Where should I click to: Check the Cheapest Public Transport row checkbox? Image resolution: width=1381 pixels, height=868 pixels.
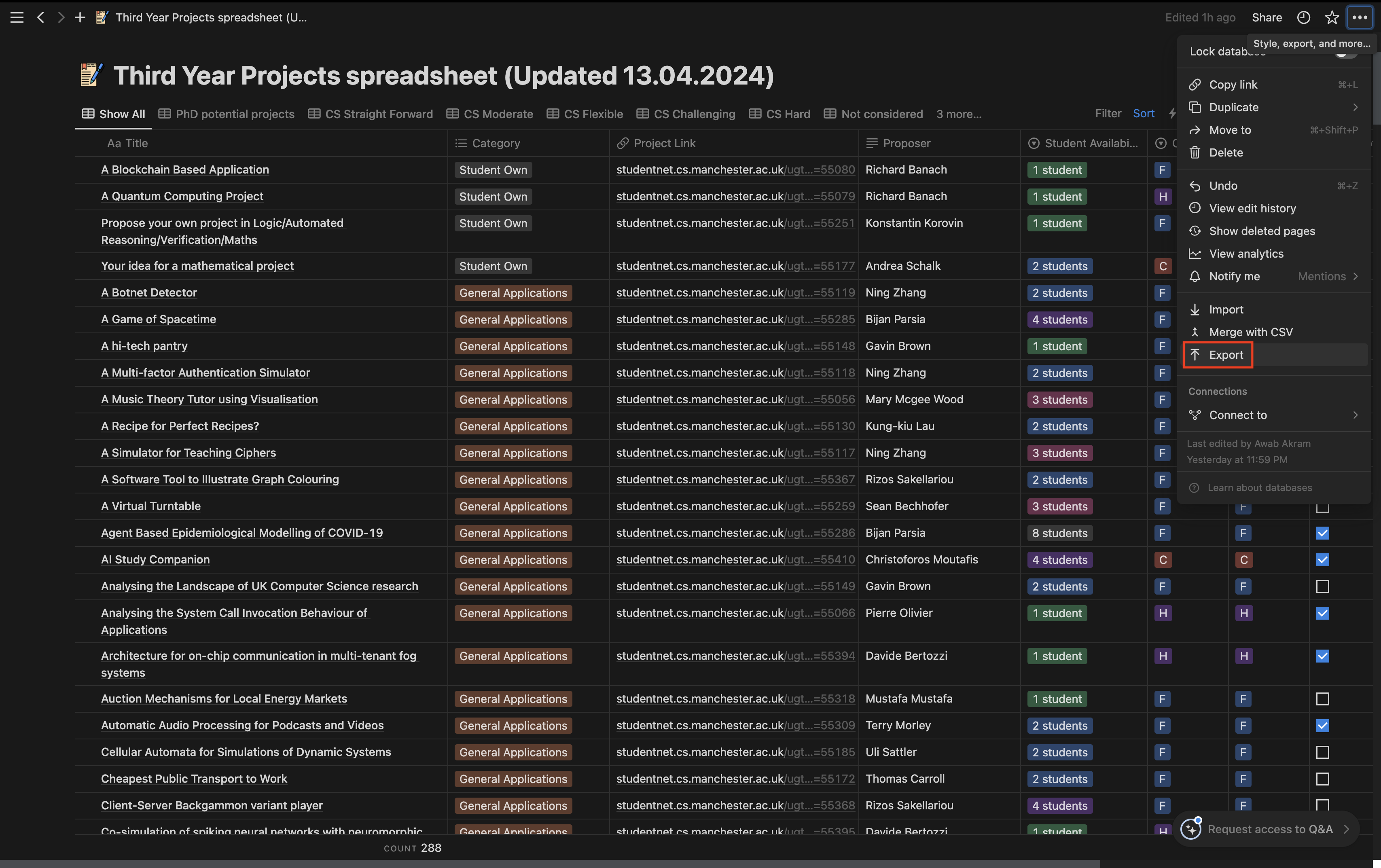[x=1322, y=779]
